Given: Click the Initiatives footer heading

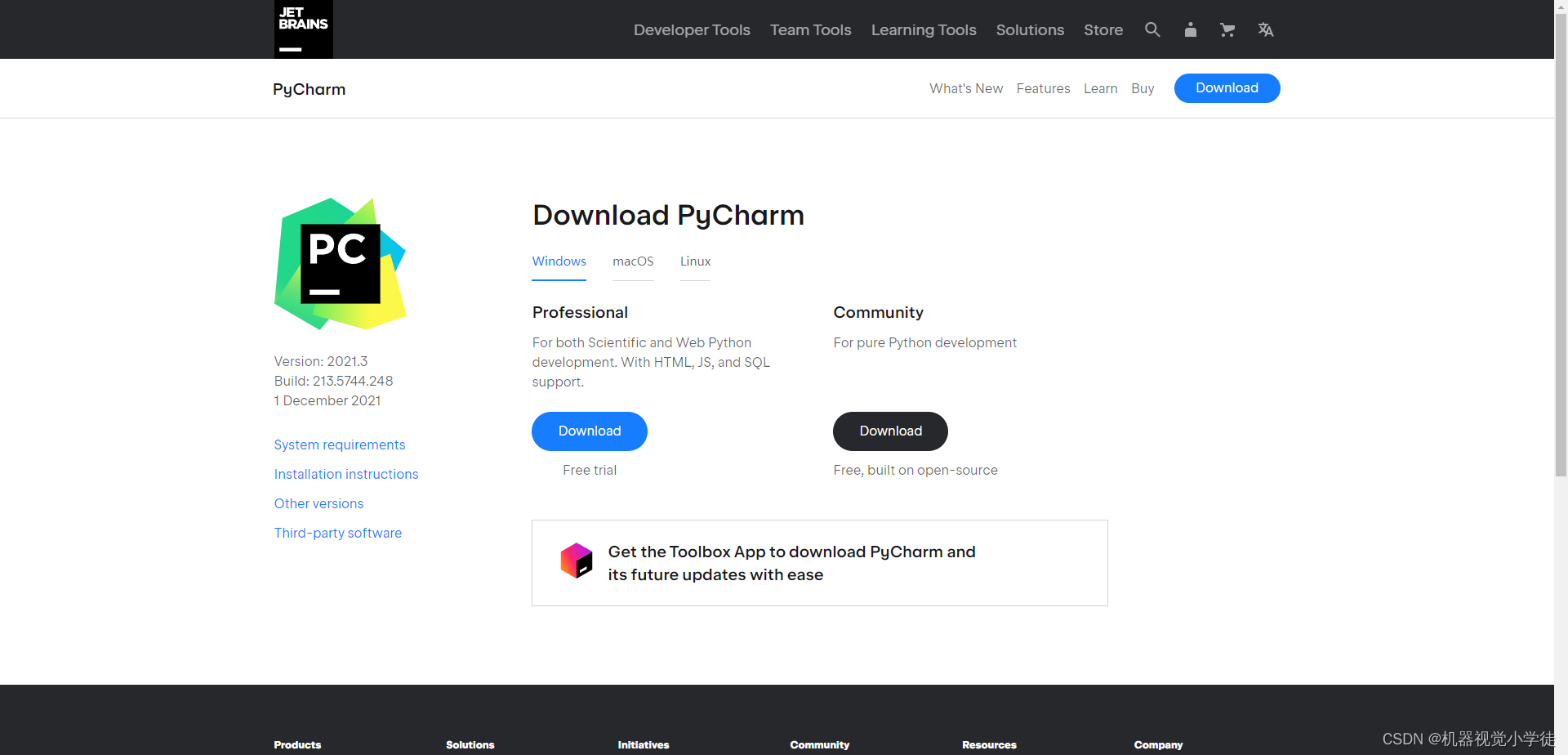Looking at the screenshot, I should coord(644,745).
